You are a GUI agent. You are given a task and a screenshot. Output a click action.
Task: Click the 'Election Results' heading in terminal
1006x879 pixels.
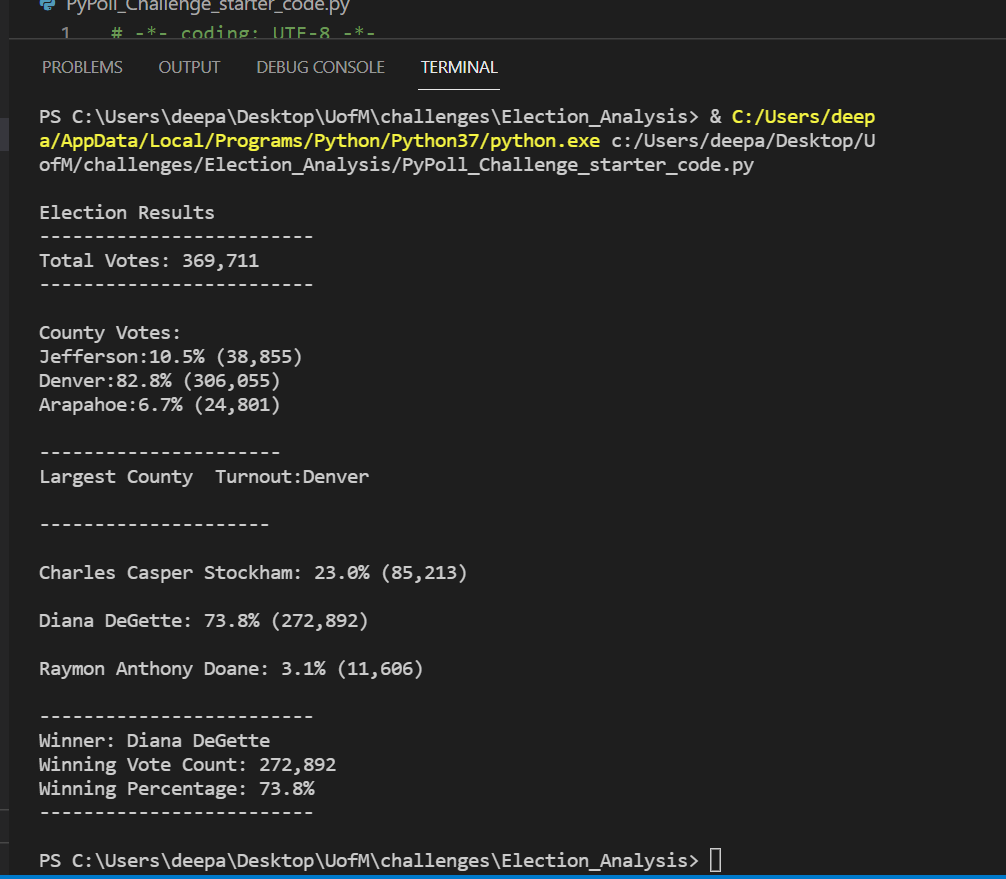coord(126,212)
